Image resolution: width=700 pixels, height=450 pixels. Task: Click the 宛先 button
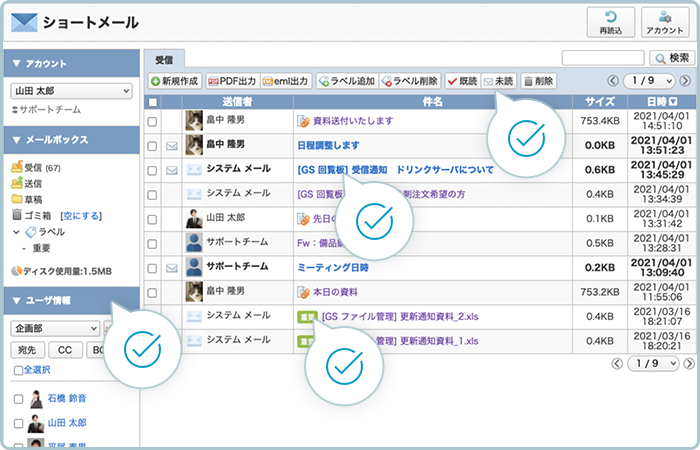pyautogui.click(x=28, y=350)
